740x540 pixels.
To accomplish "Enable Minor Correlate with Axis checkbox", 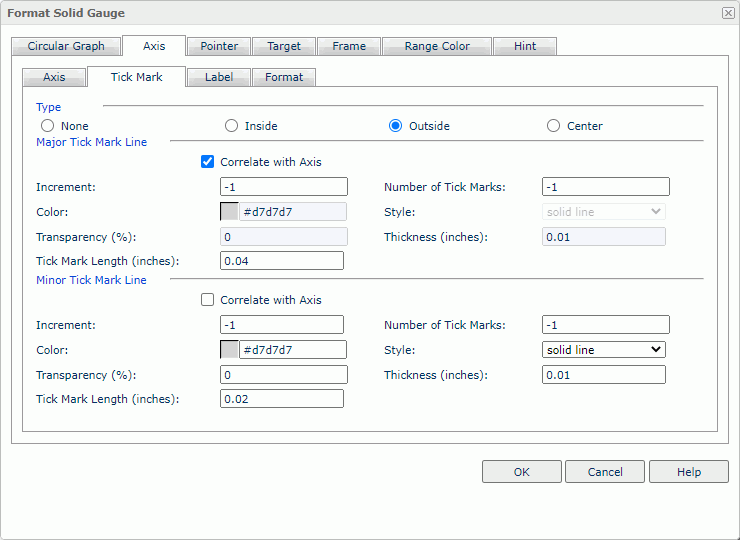I will tap(208, 299).
